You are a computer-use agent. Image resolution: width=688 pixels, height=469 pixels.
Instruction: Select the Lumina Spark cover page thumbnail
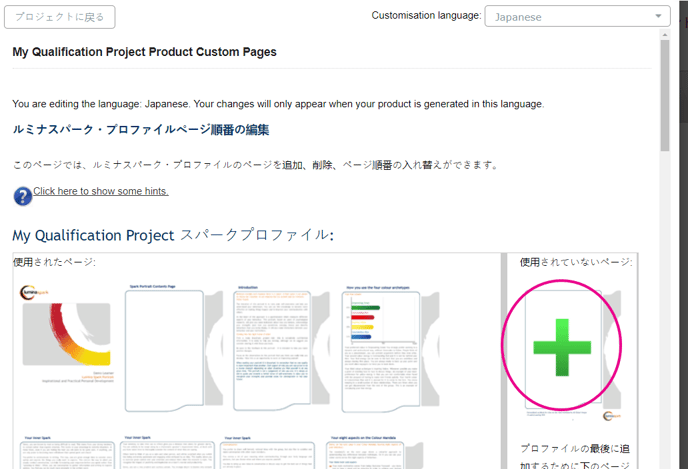point(67,334)
